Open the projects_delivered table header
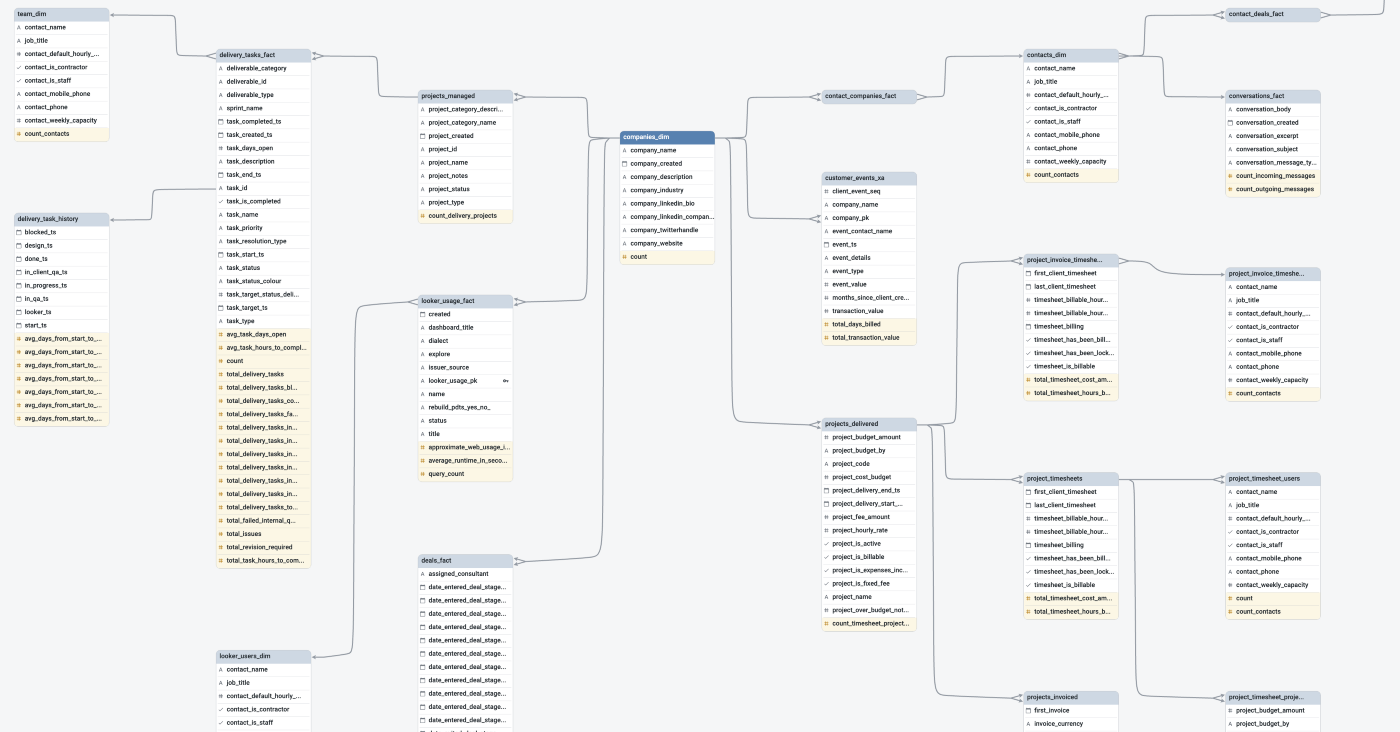This screenshot has width=1400, height=732. pos(868,424)
